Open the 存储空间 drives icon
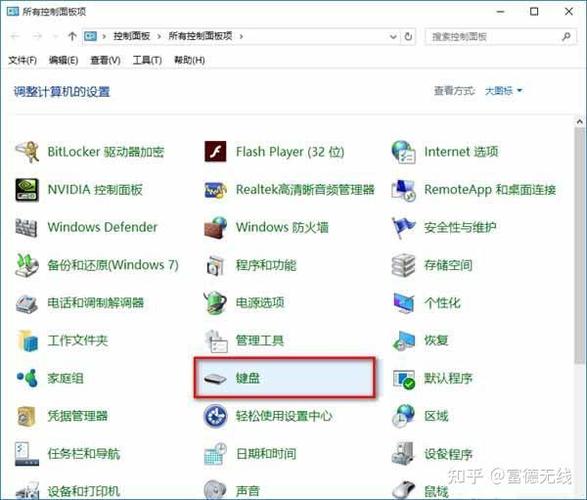 click(x=404, y=265)
